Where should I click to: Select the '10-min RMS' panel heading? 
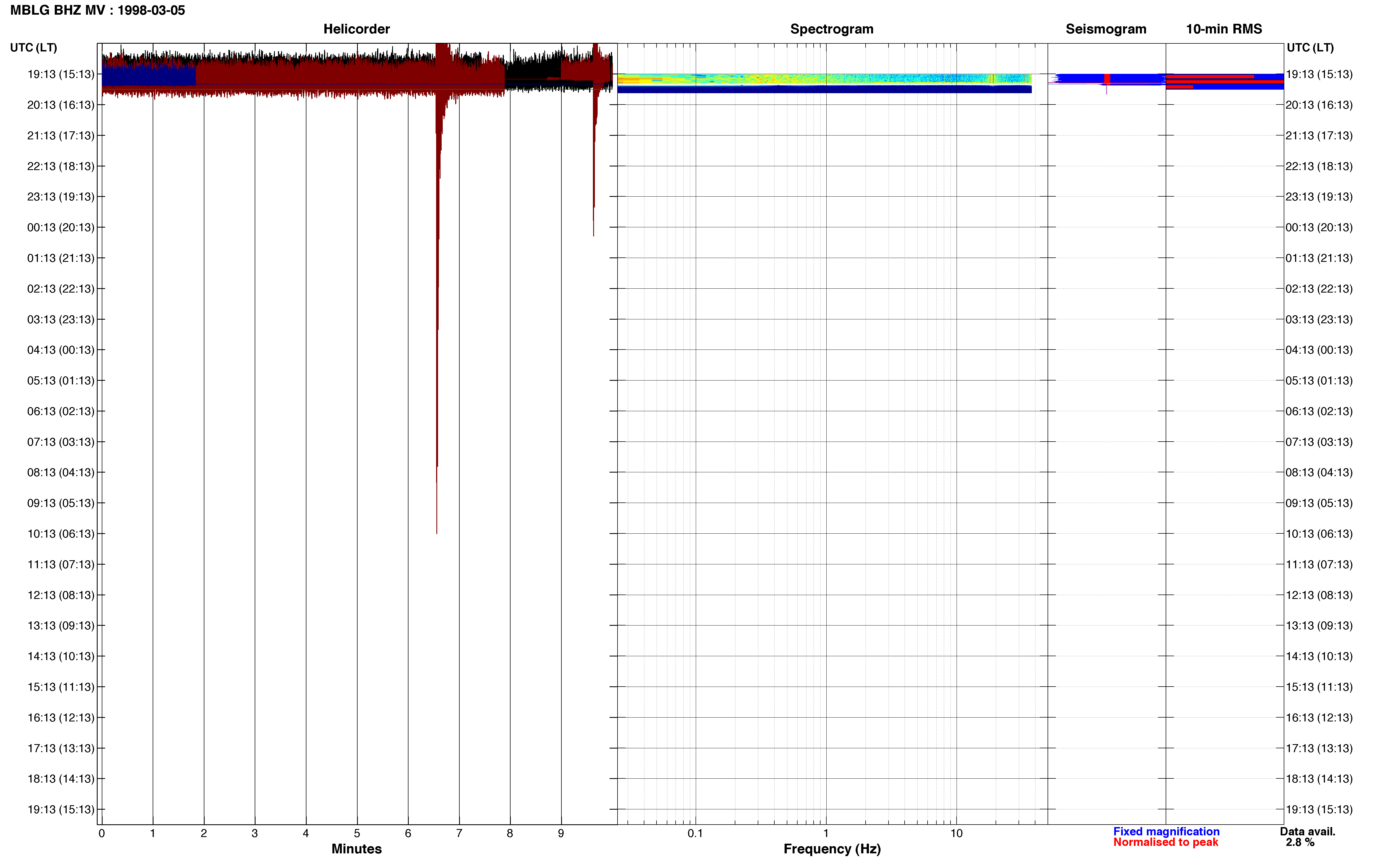(x=1224, y=29)
